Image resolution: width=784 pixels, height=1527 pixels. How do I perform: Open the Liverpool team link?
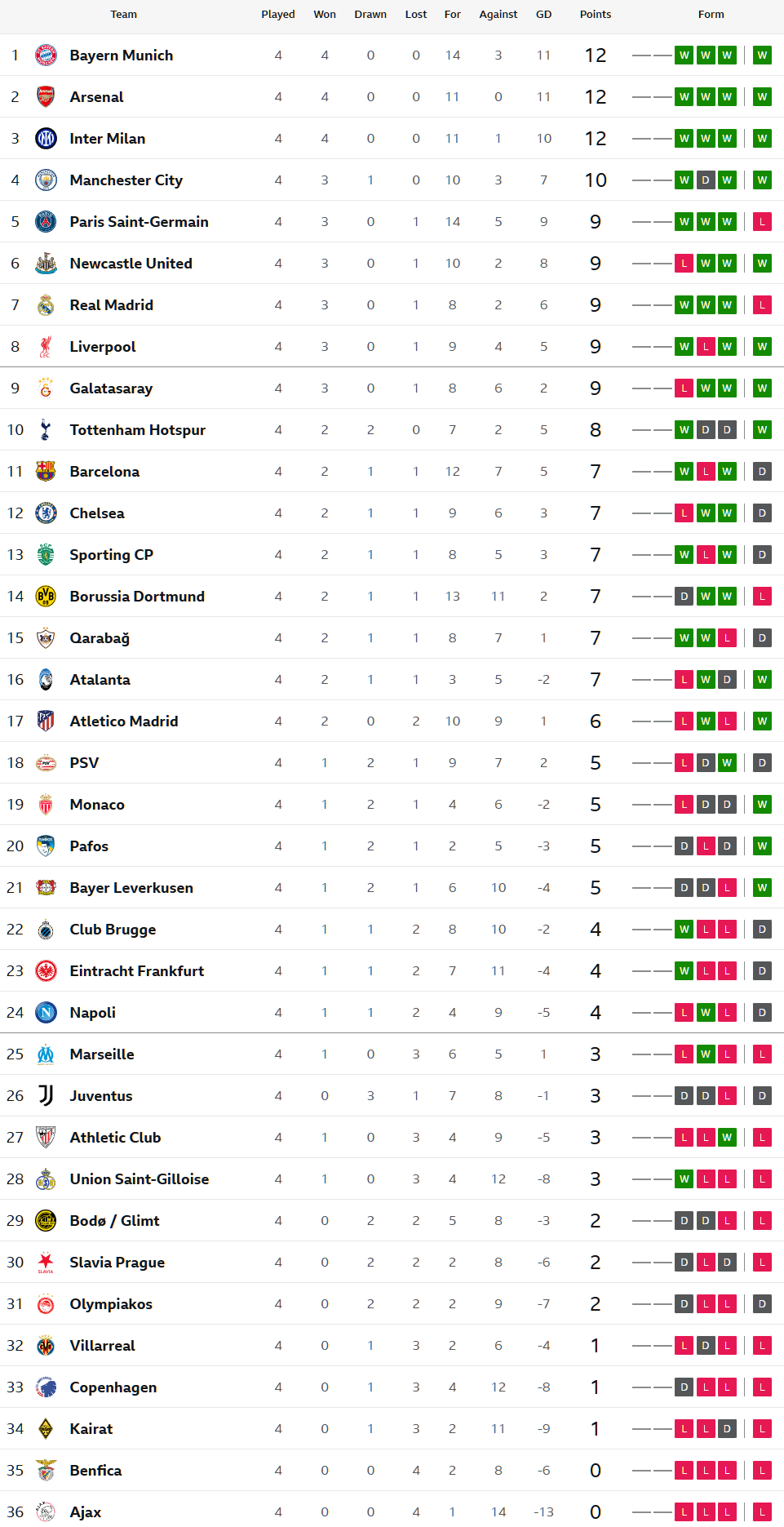coord(103,347)
